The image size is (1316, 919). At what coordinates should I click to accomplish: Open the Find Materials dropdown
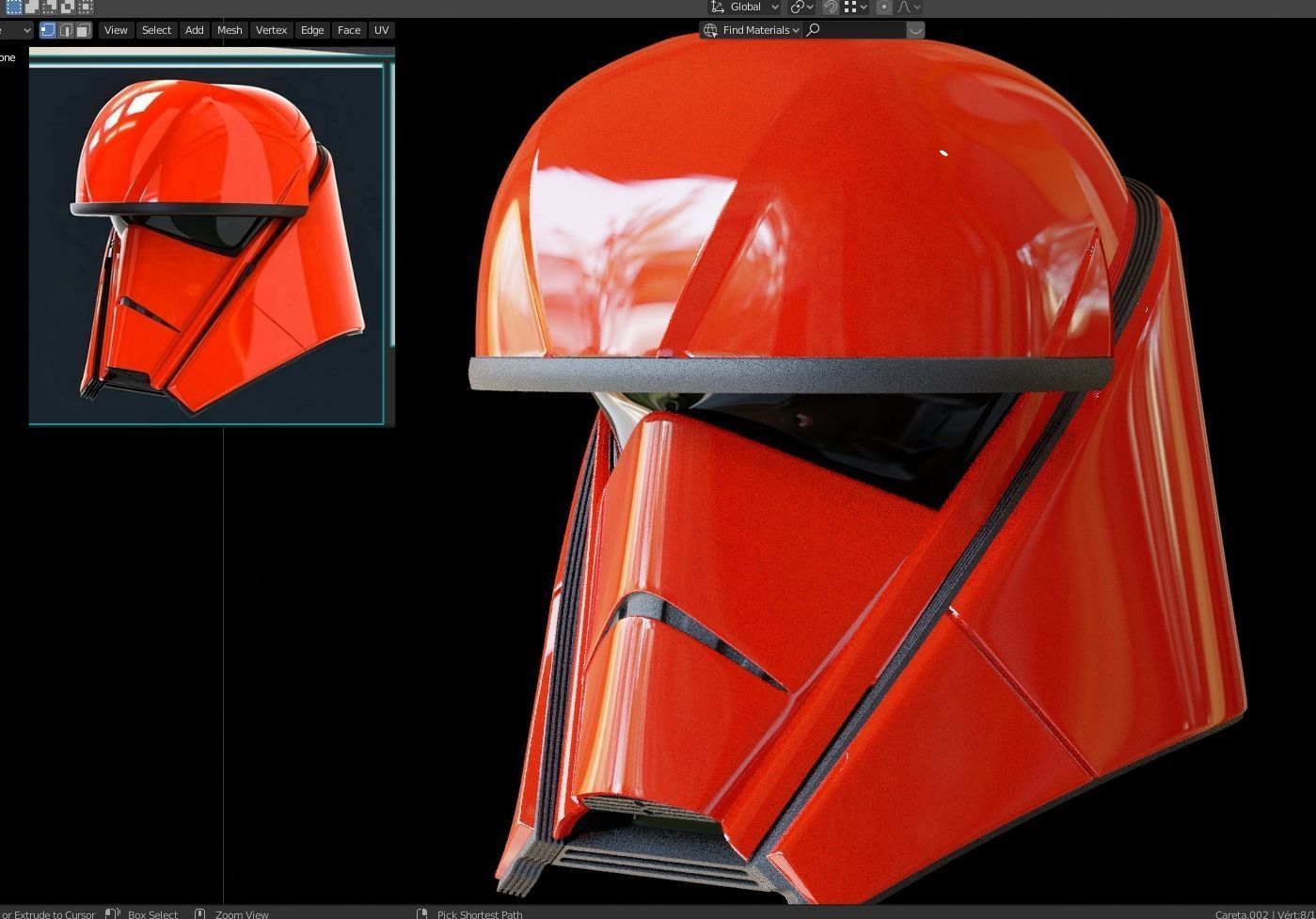pos(751,30)
